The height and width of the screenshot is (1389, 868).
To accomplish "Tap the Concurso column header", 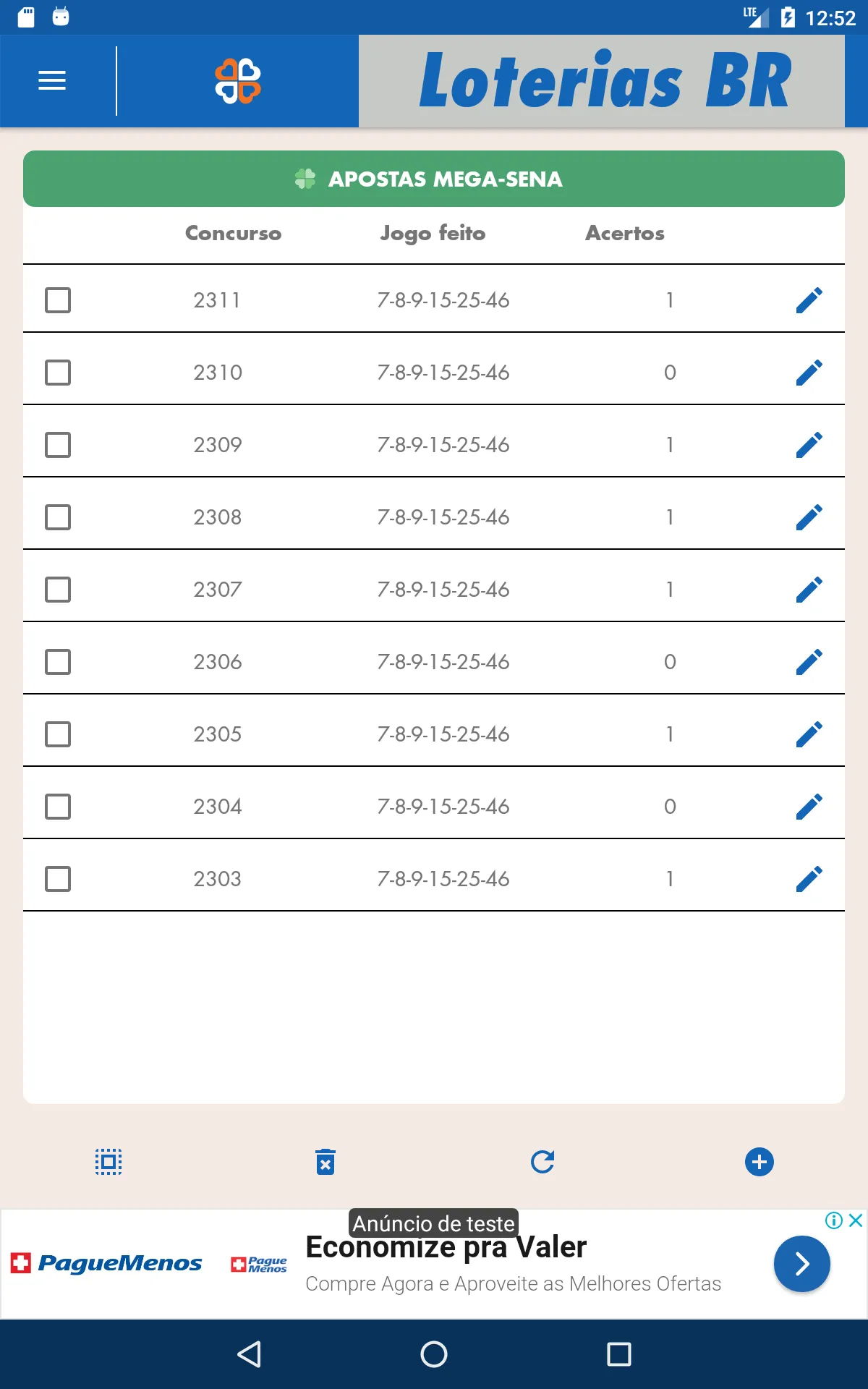I will [x=233, y=233].
